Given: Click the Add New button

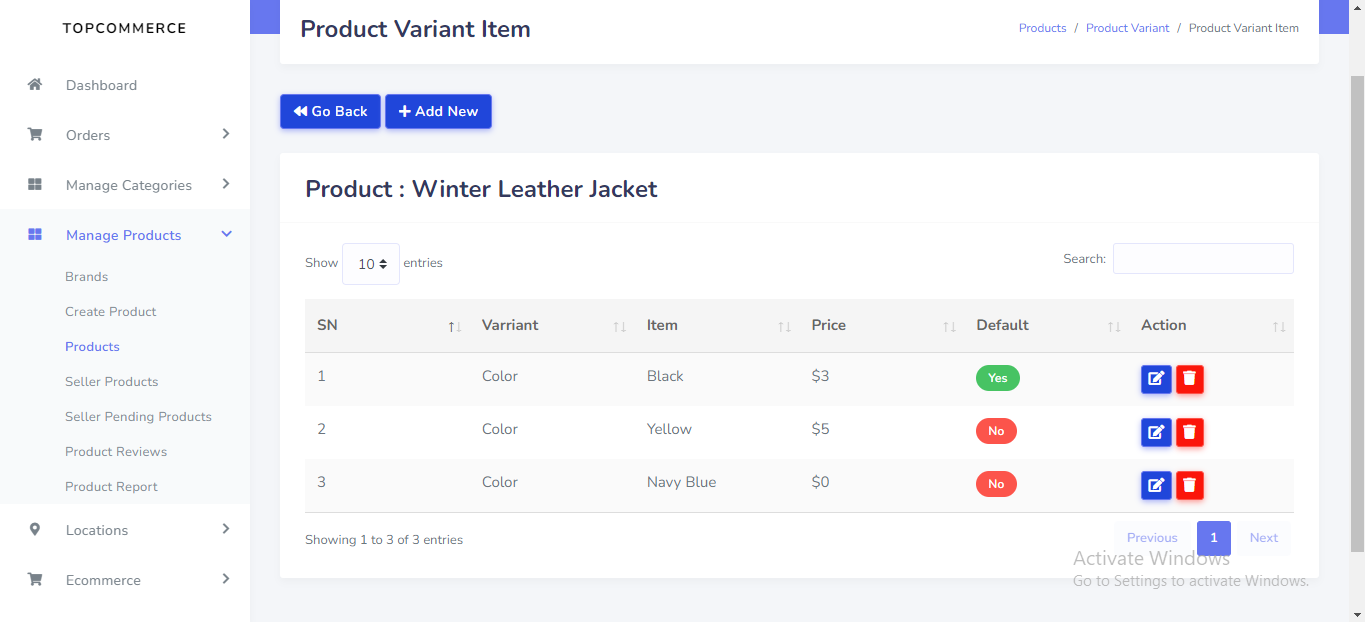Looking at the screenshot, I should pyautogui.click(x=438, y=112).
